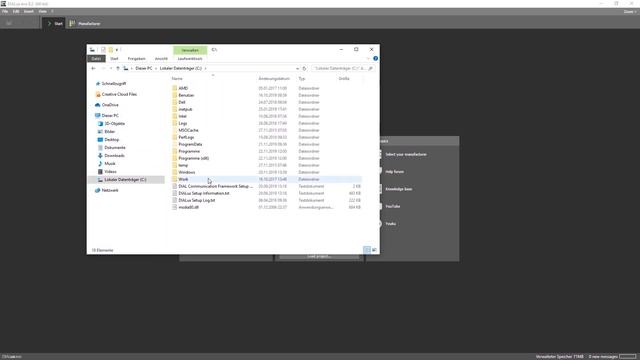The height and width of the screenshot is (360, 640).
Task: Open Creative Cloud Files in navigation pane
Action: [119, 94]
